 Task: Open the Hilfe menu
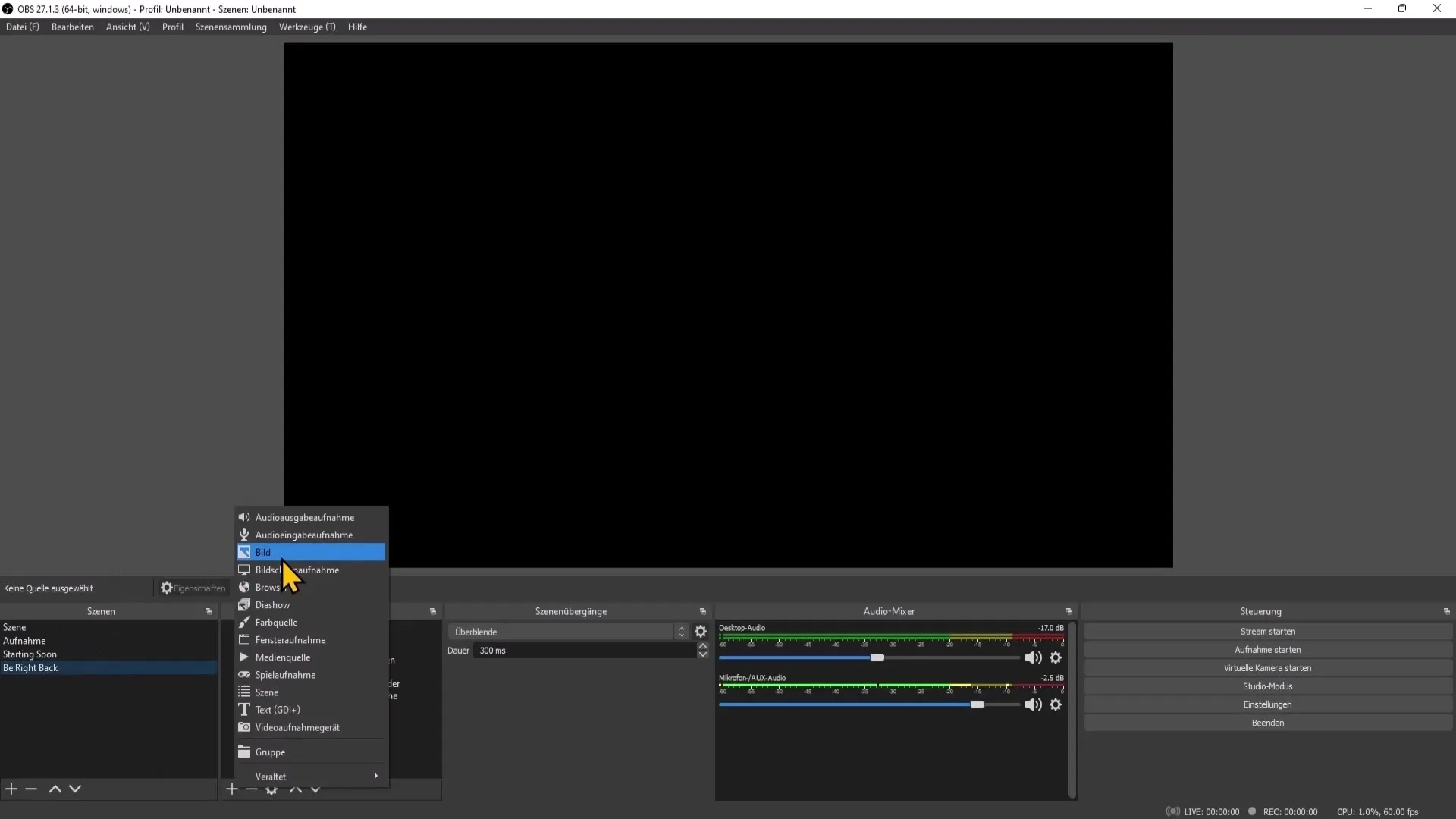pyautogui.click(x=358, y=27)
